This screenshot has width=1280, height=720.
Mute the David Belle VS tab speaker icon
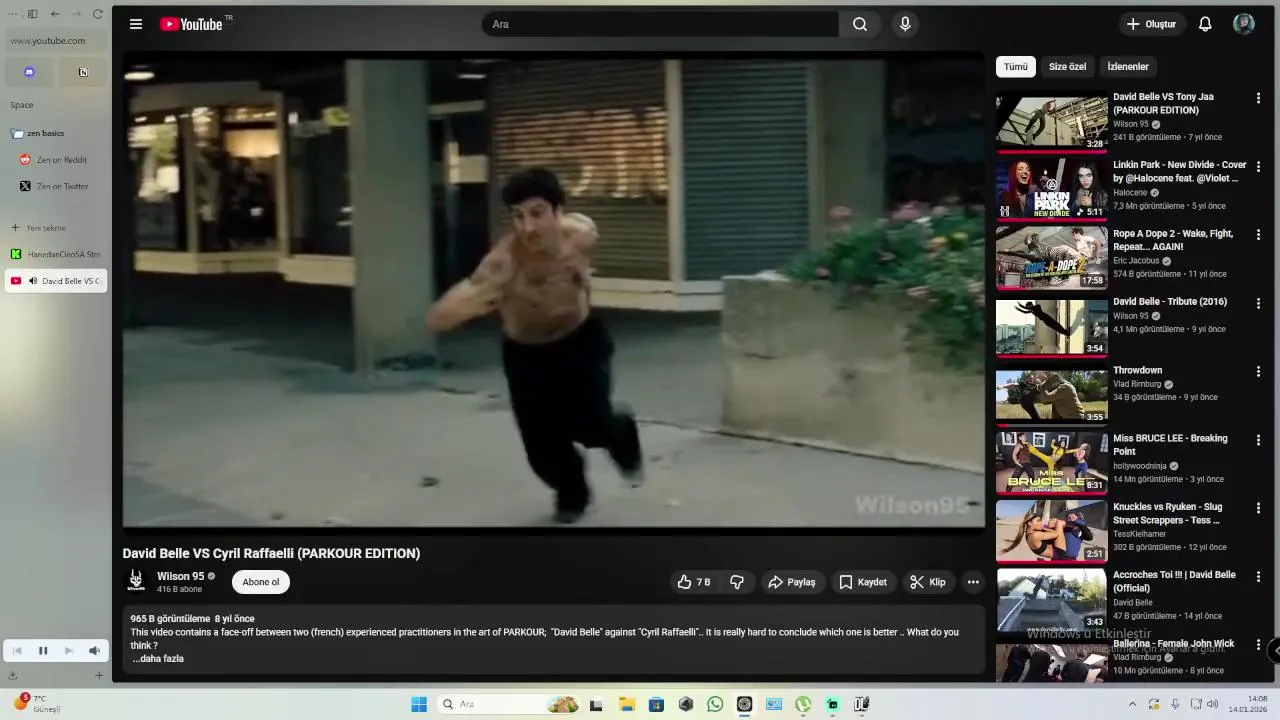(x=33, y=281)
